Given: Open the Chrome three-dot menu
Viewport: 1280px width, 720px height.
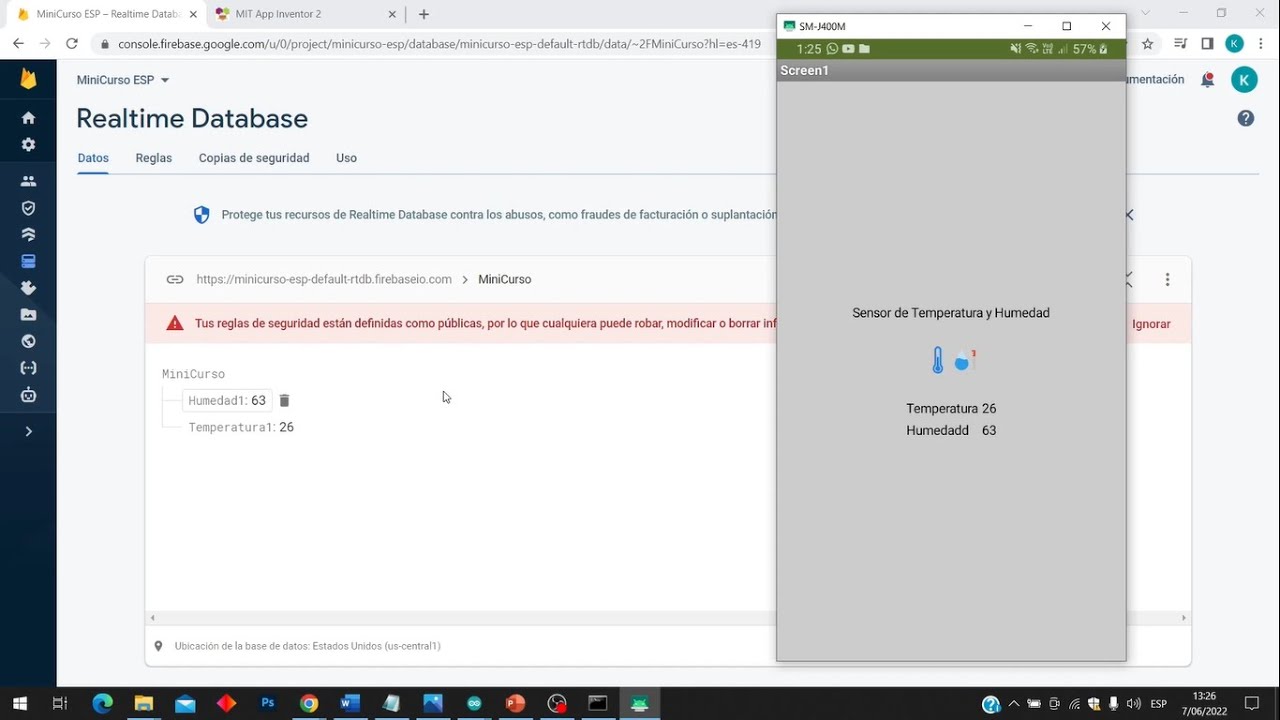Looking at the screenshot, I should click(x=1261, y=44).
